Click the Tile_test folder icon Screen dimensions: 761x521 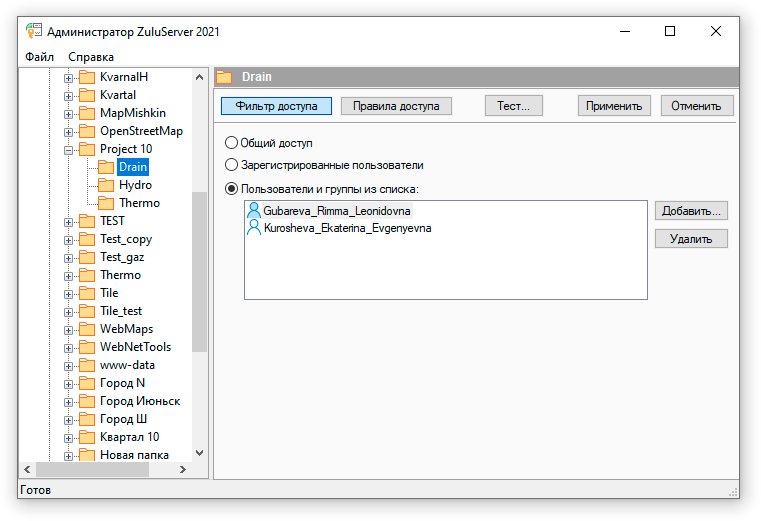click(87, 311)
